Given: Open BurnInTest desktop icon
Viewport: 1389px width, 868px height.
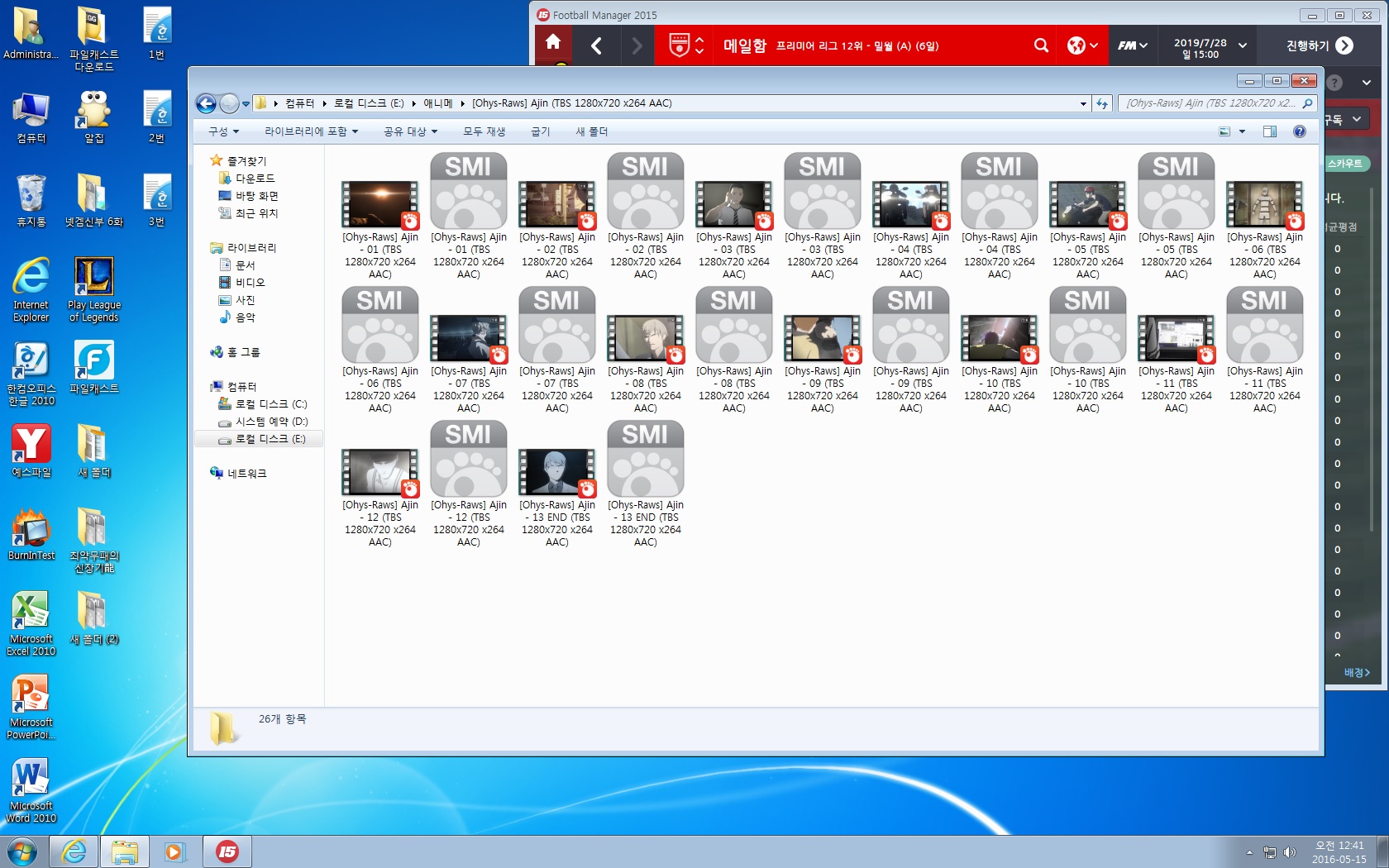Looking at the screenshot, I should tap(31, 535).
